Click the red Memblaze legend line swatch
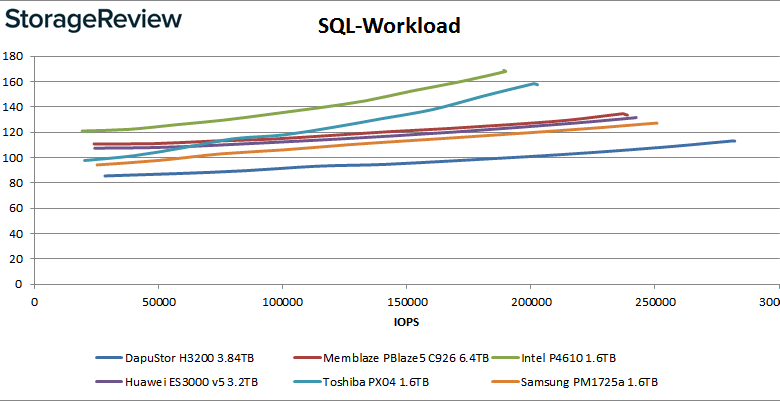 pos(307,358)
